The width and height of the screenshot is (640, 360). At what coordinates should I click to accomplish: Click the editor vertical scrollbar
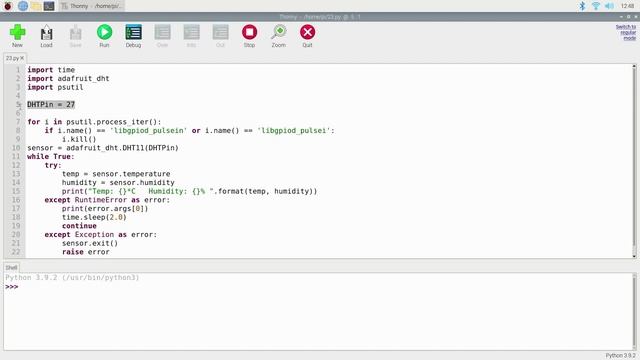click(634, 161)
